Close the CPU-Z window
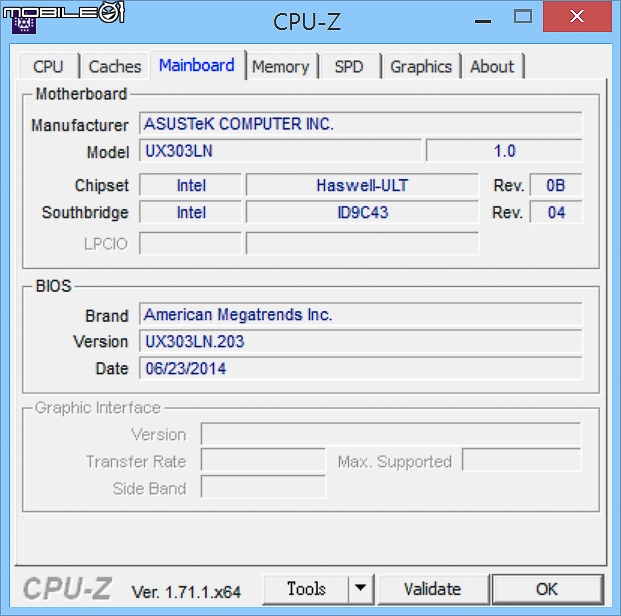 tap(577, 17)
